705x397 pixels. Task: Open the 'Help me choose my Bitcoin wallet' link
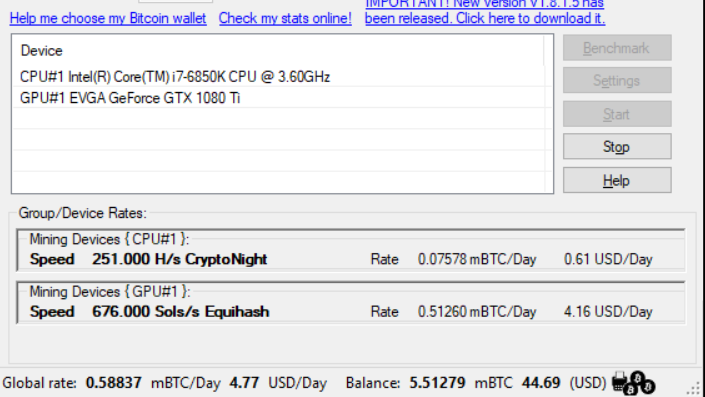tap(108, 18)
